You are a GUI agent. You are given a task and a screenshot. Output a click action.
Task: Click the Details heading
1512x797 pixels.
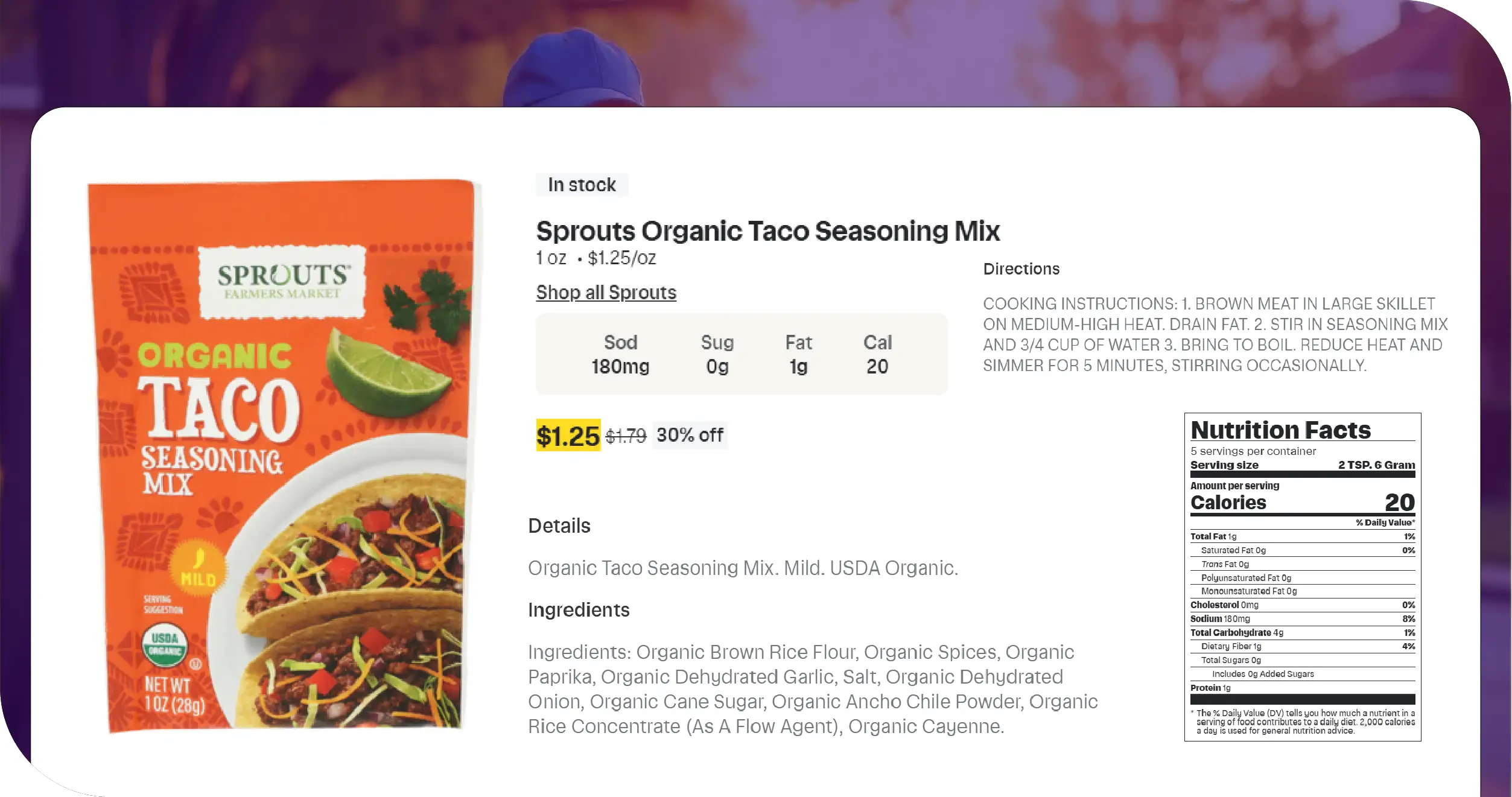[559, 526]
